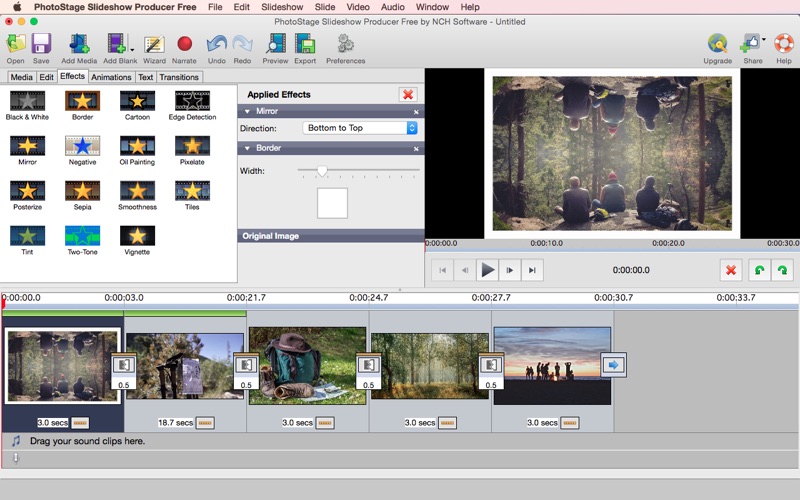The height and width of the screenshot is (500, 800).
Task: Switch to the Media tab
Action: coord(21,77)
